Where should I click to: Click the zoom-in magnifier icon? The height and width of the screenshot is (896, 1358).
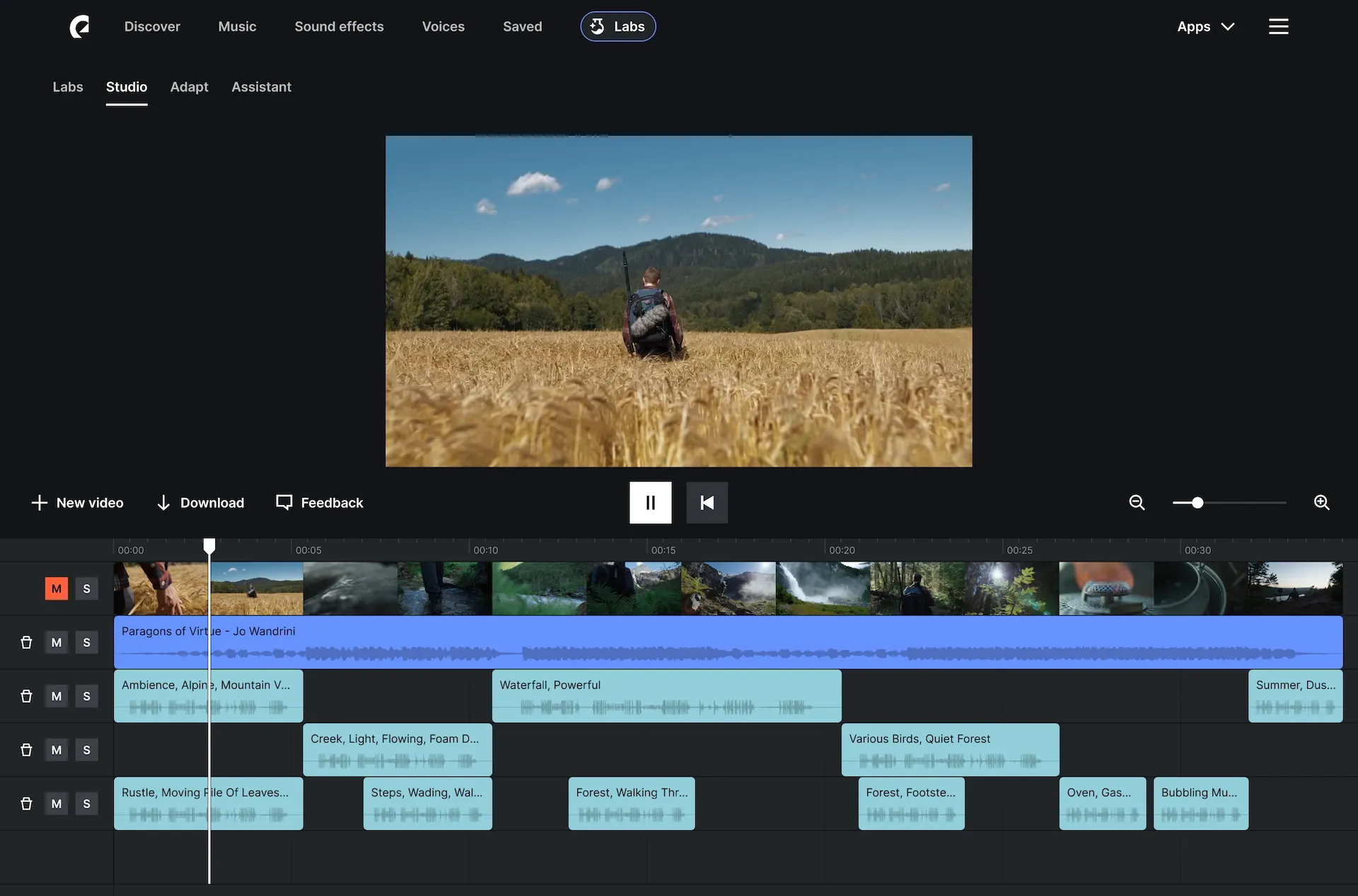pyautogui.click(x=1322, y=502)
